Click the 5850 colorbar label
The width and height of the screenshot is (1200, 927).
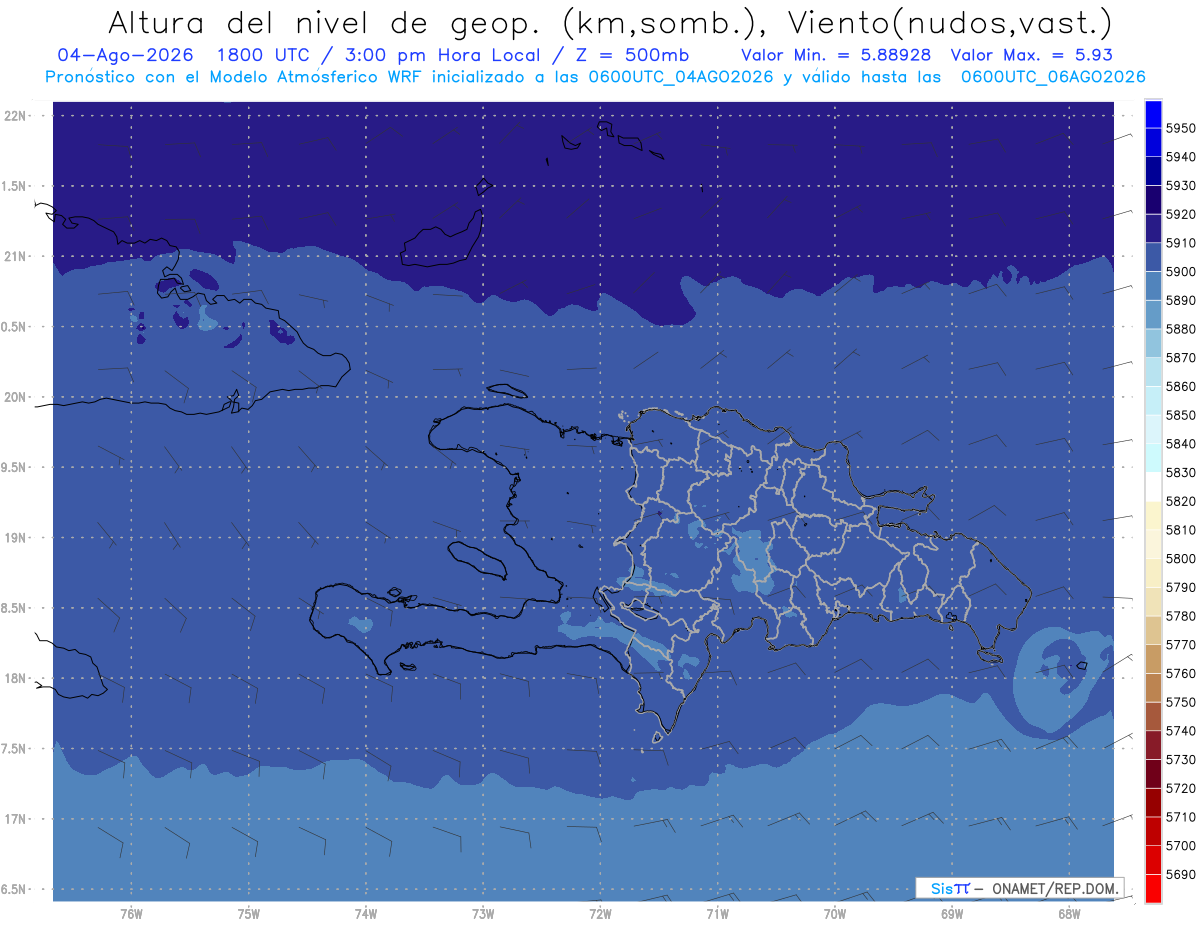click(1181, 415)
